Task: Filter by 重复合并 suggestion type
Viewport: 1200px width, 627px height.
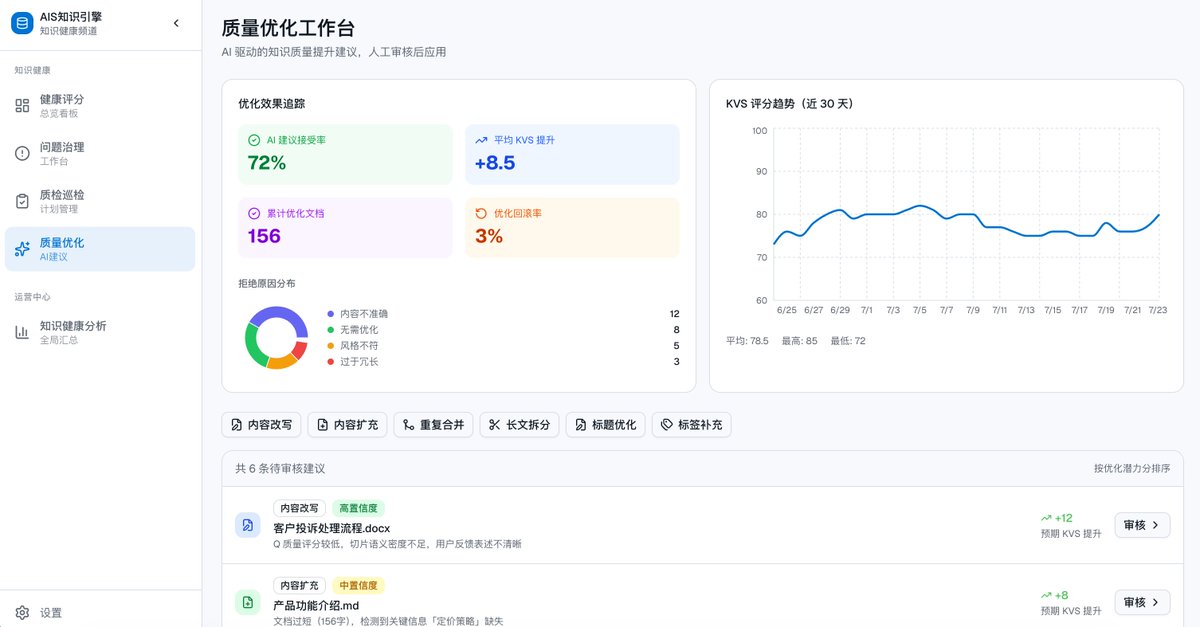Action: click(433, 425)
